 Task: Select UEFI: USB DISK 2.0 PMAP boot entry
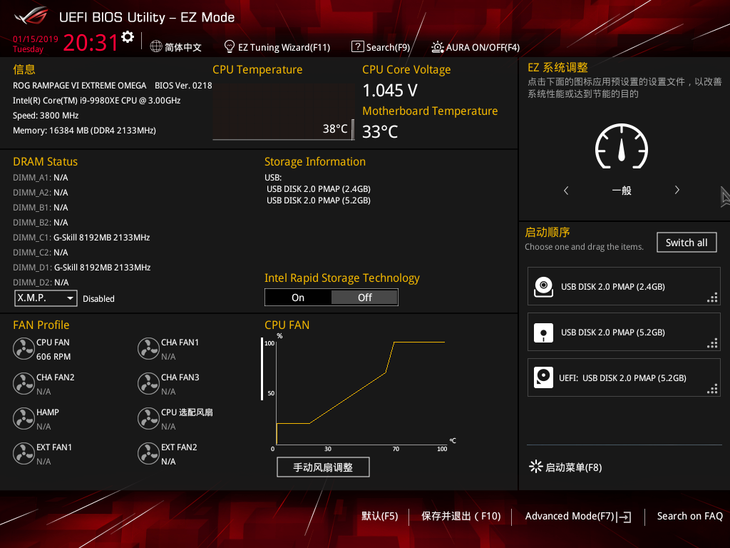point(624,378)
